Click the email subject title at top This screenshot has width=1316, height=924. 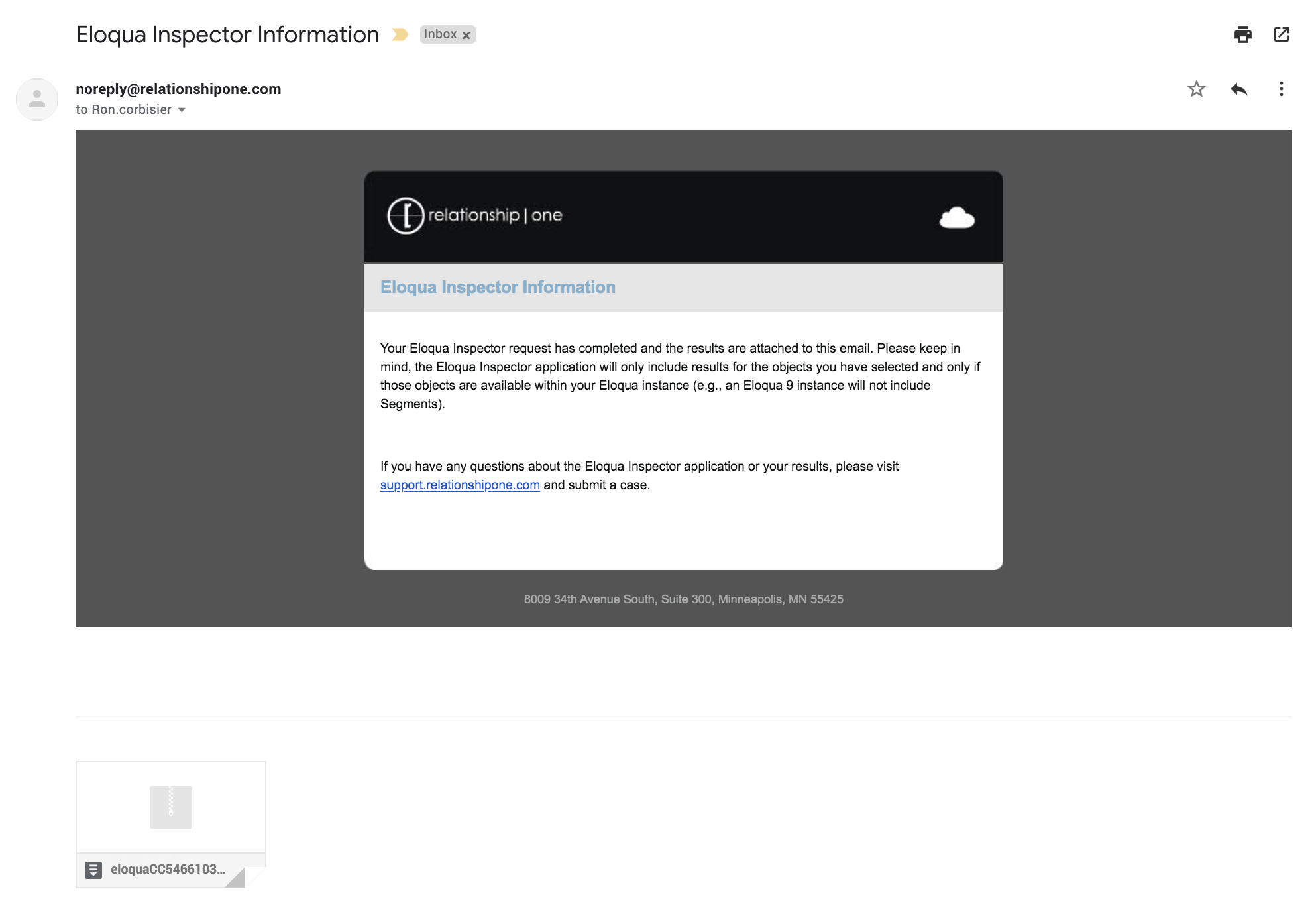click(x=227, y=34)
